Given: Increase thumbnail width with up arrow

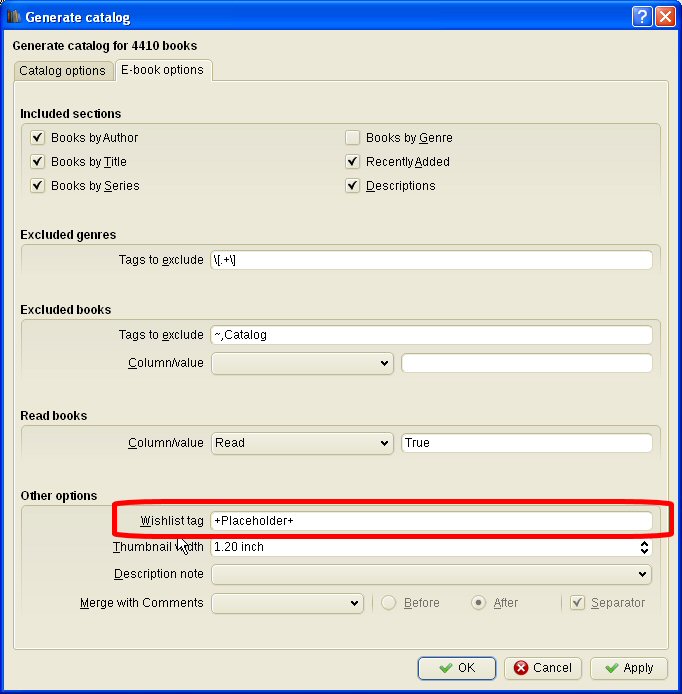Looking at the screenshot, I should click(x=644, y=543).
